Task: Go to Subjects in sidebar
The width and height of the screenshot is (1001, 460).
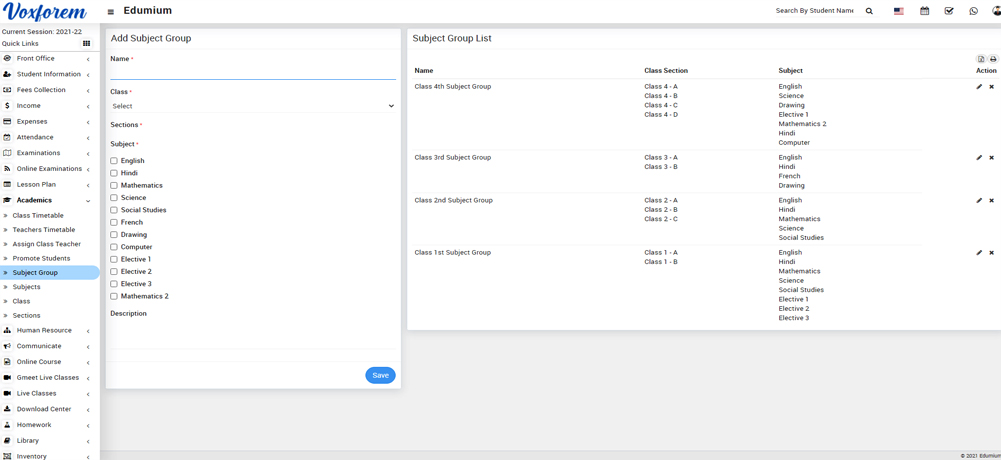Action: [26, 287]
